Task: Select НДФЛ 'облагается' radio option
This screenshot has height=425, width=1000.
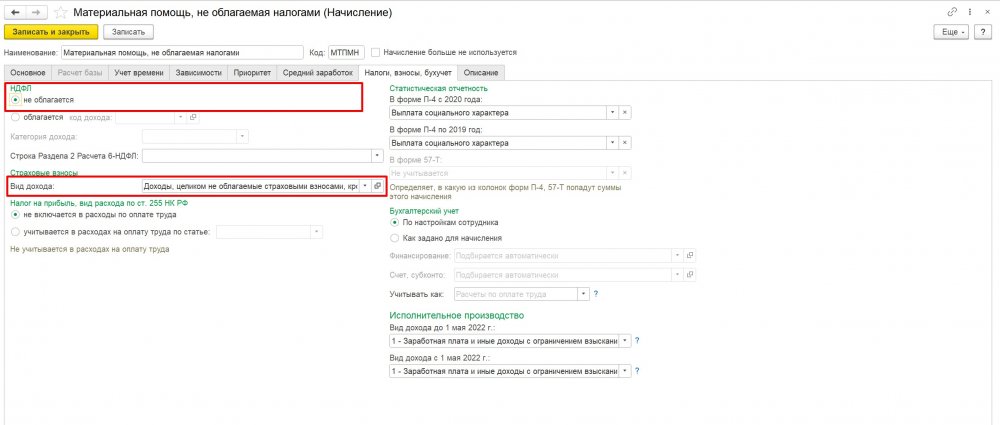Action: pos(14,117)
